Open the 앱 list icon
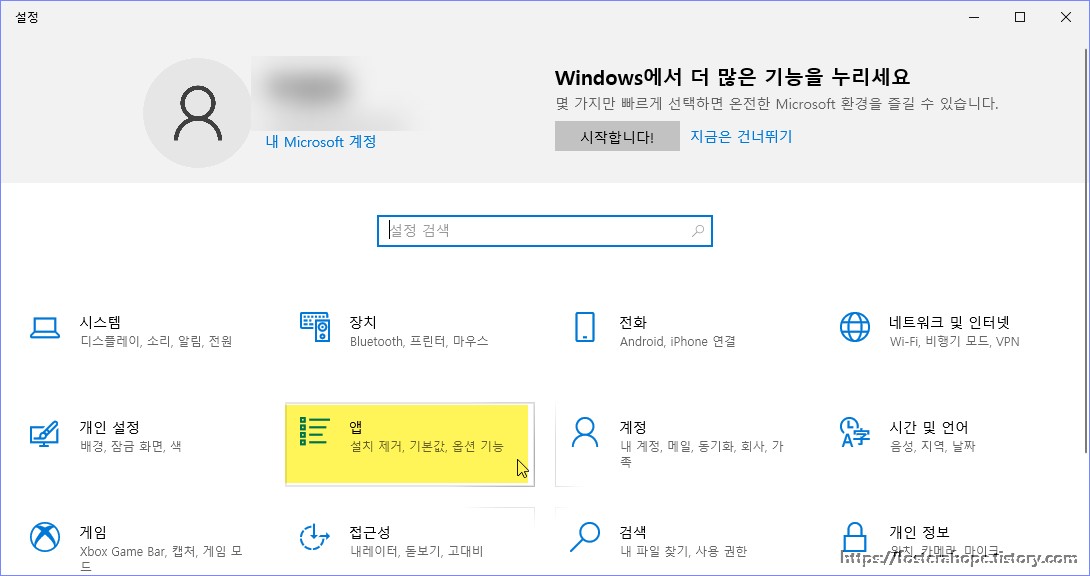 (314, 431)
